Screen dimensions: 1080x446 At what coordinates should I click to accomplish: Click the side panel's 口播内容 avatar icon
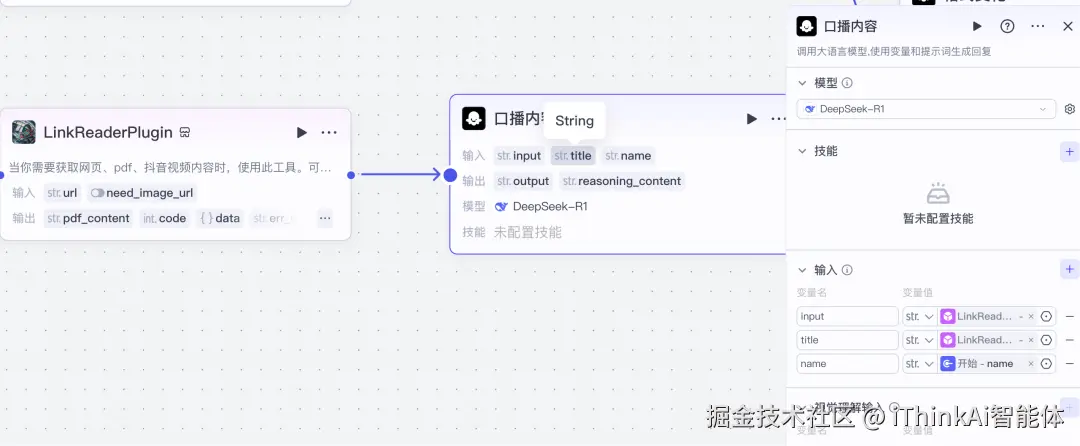[x=807, y=26]
